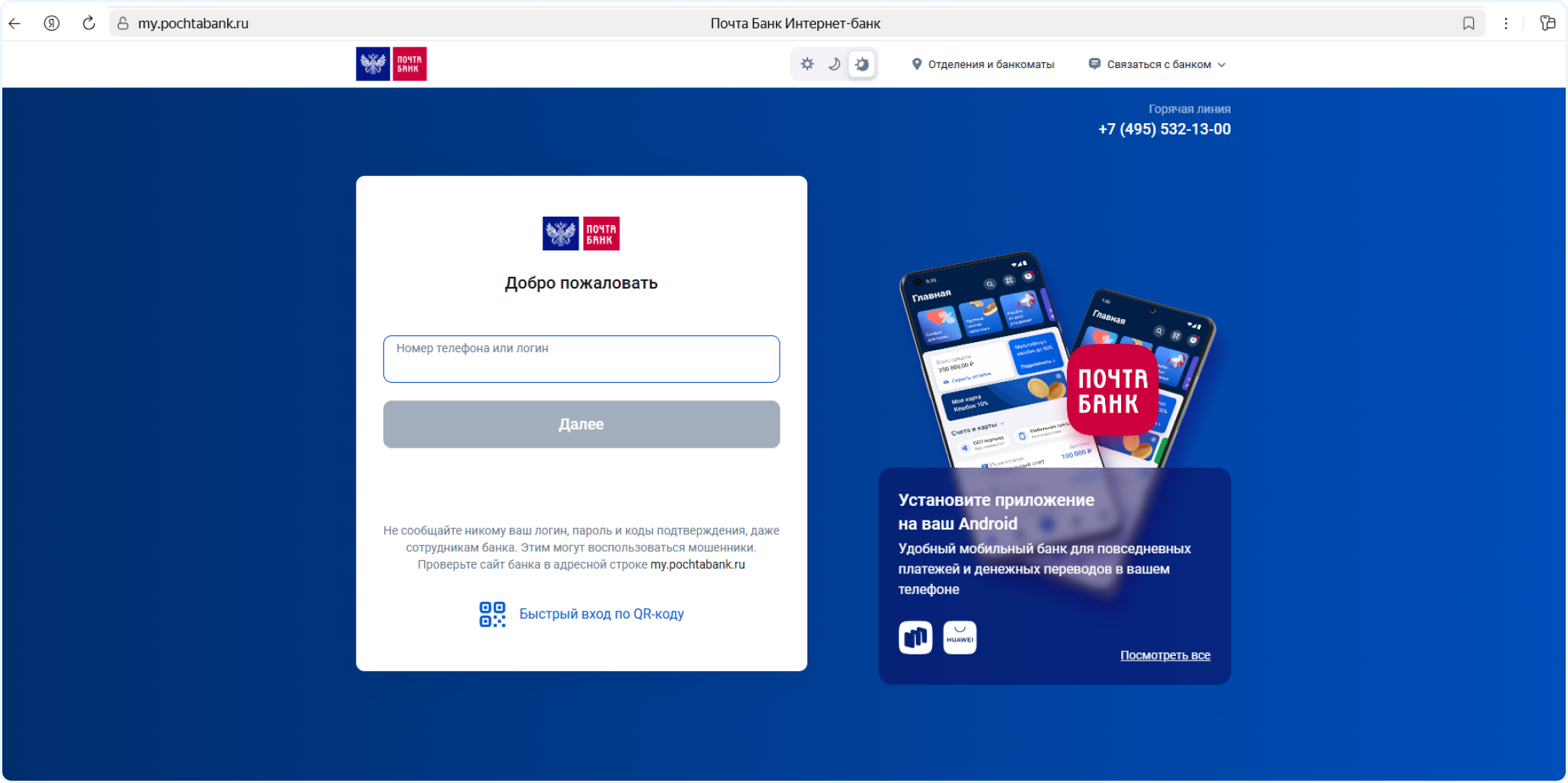Follow the Посмотреть все link
Screen dimensions: 1568x783
[x=1165, y=655]
